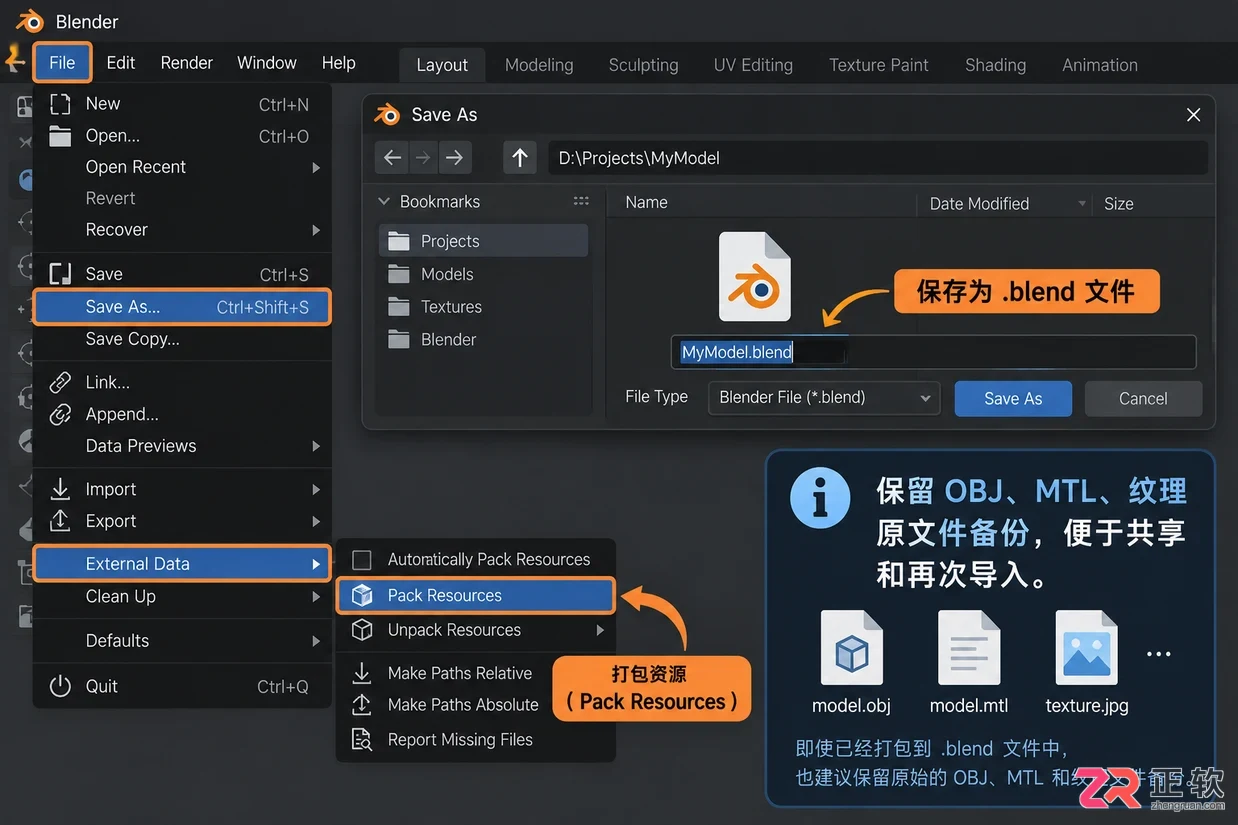The height and width of the screenshot is (825, 1238).
Task: Click the Bookmarks grip dots icon
Action: point(581,201)
